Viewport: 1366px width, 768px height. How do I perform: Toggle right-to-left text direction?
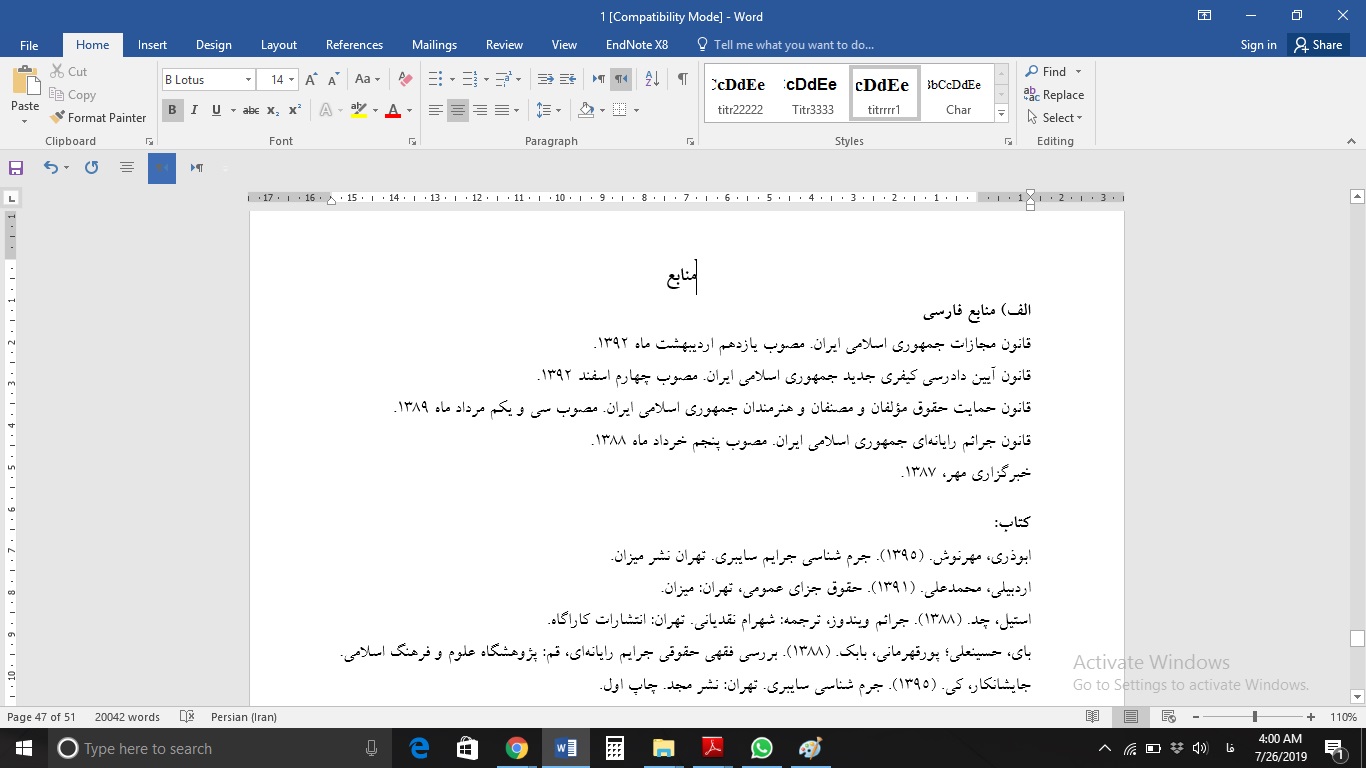coord(621,77)
